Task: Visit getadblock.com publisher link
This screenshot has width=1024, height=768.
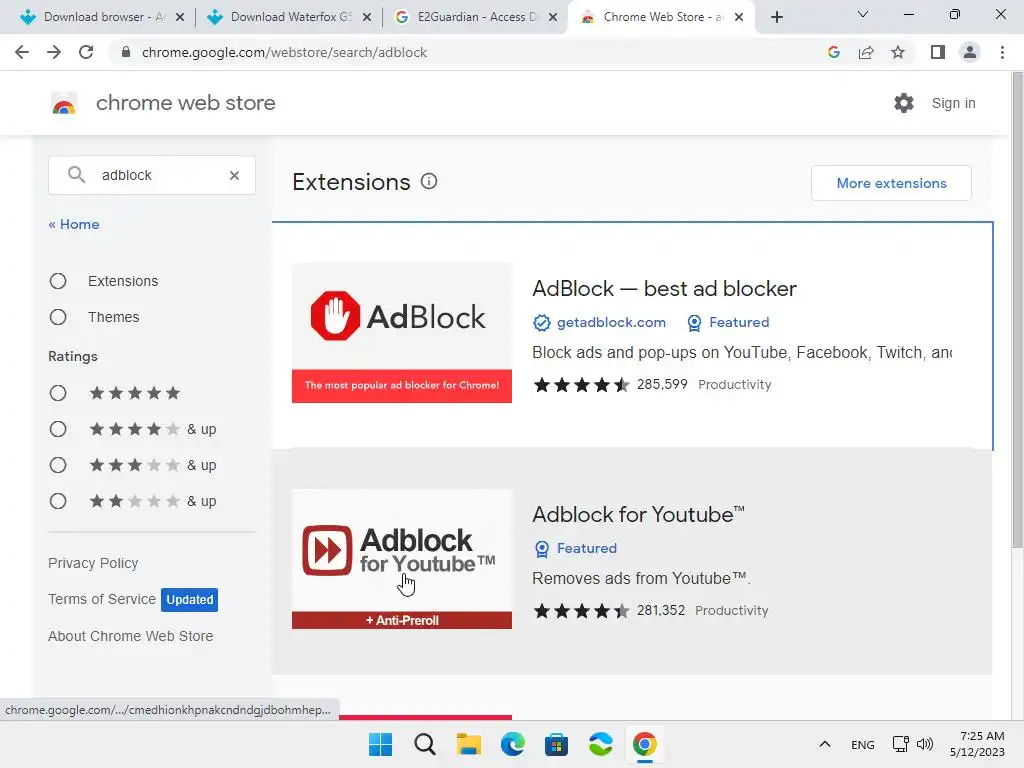Action: click(x=611, y=322)
